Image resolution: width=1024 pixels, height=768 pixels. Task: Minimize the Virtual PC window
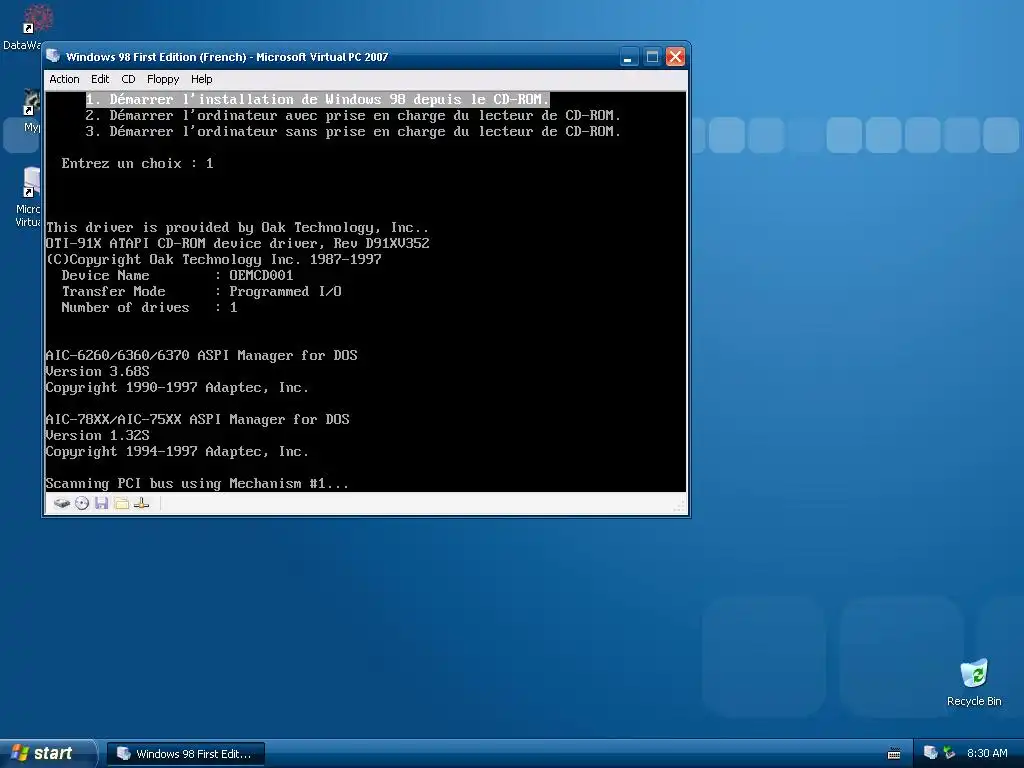628,57
